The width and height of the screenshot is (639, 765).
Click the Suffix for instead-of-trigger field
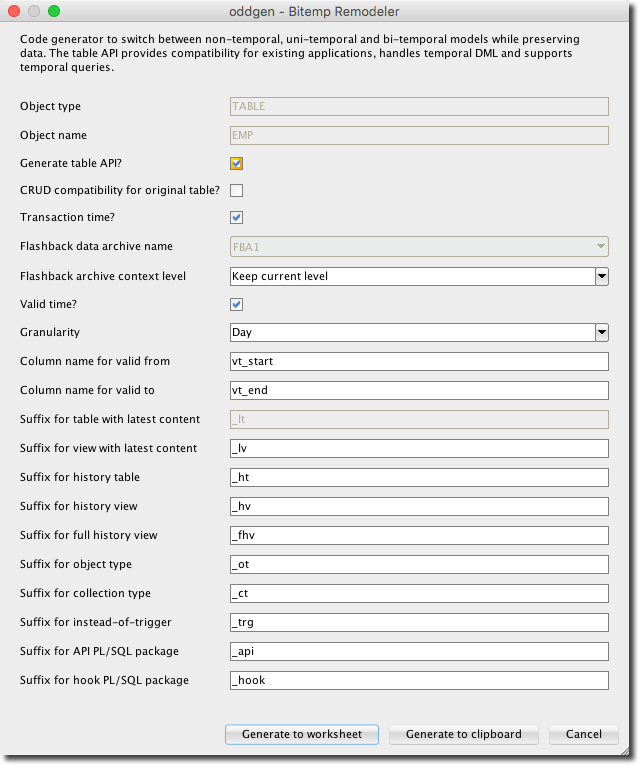pyautogui.click(x=419, y=623)
